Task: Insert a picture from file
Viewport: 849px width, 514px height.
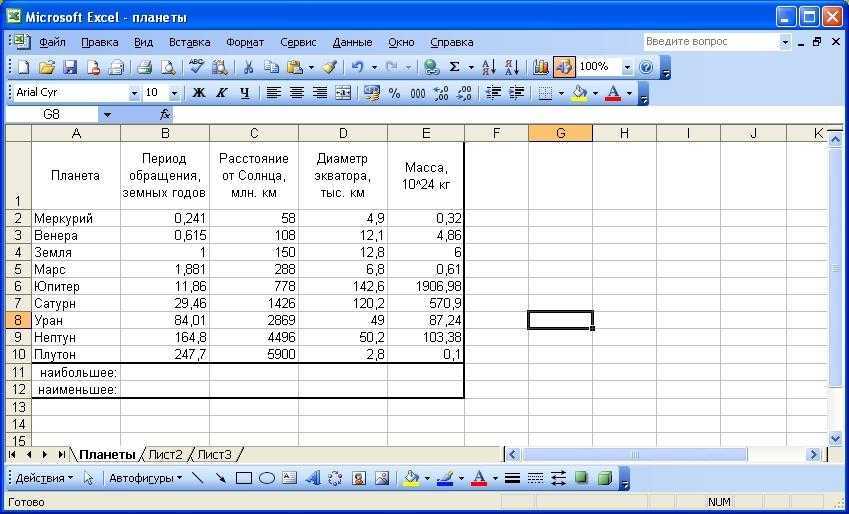Action: click(x=382, y=478)
